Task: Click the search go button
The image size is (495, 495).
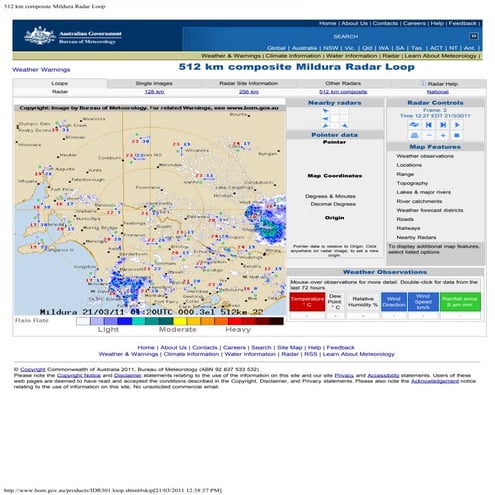Action: tap(473, 36)
